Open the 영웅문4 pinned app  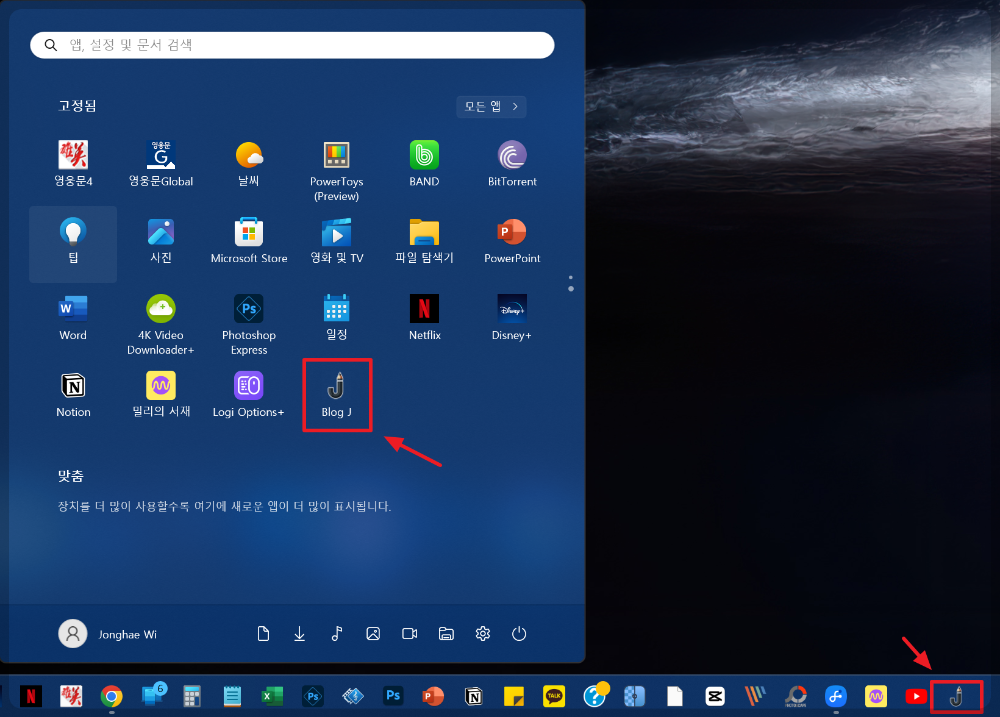point(73,164)
